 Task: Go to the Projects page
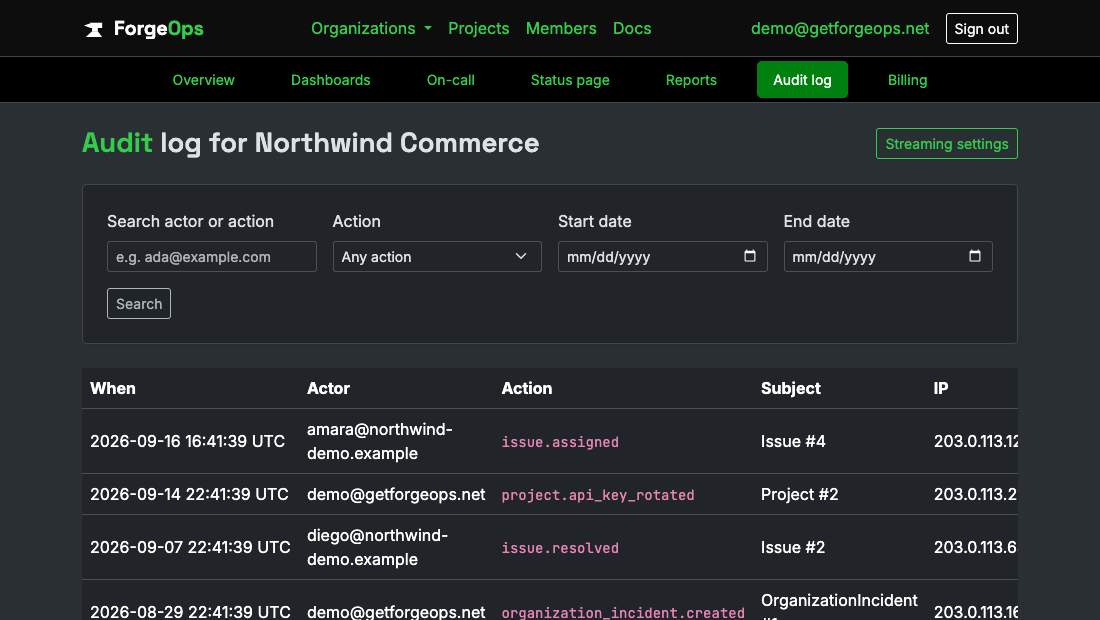pyautogui.click(x=478, y=29)
